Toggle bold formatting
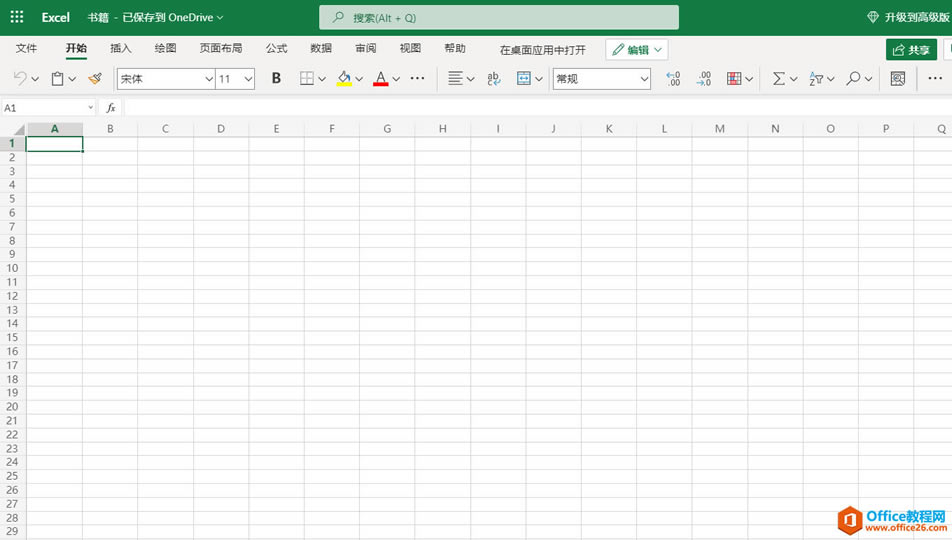This screenshot has width=952, height=540. pos(276,78)
